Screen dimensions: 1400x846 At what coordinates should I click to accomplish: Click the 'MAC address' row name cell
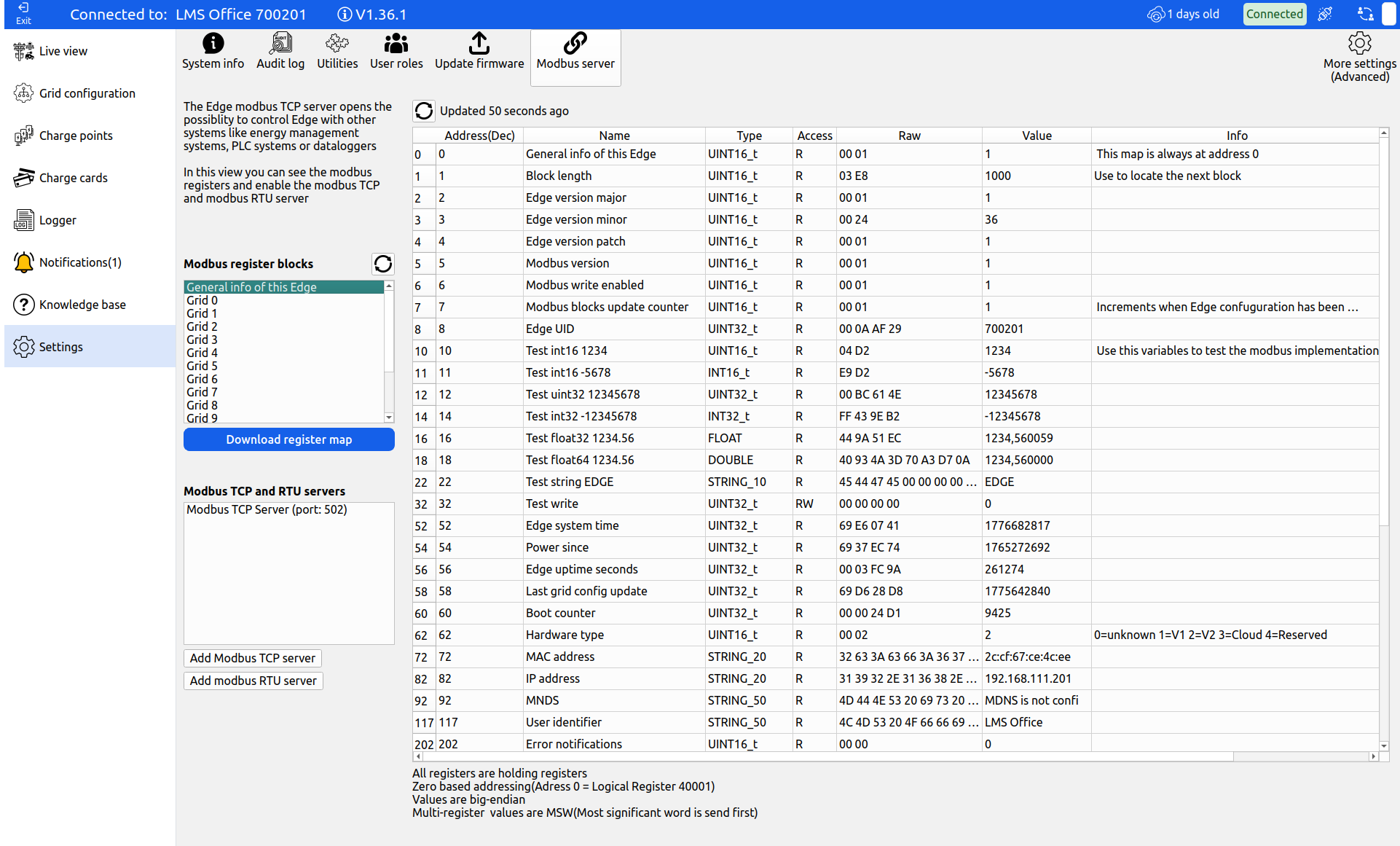click(x=614, y=657)
